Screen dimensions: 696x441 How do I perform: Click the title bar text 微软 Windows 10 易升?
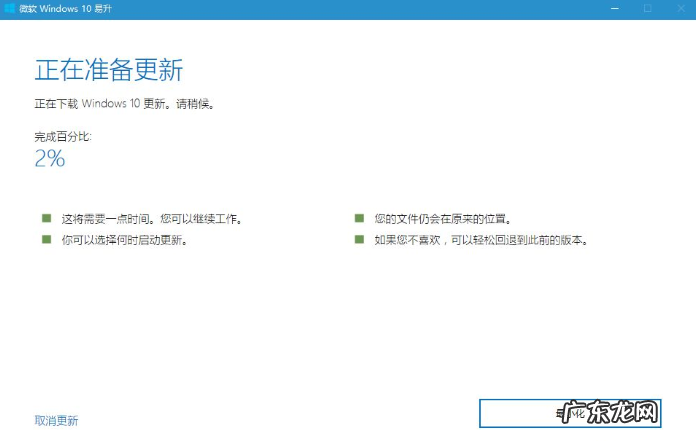pos(66,8)
